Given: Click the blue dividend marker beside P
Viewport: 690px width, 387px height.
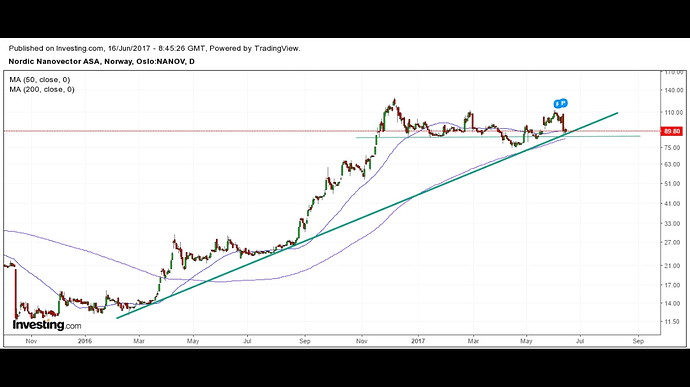Looking at the screenshot, I should [558, 104].
